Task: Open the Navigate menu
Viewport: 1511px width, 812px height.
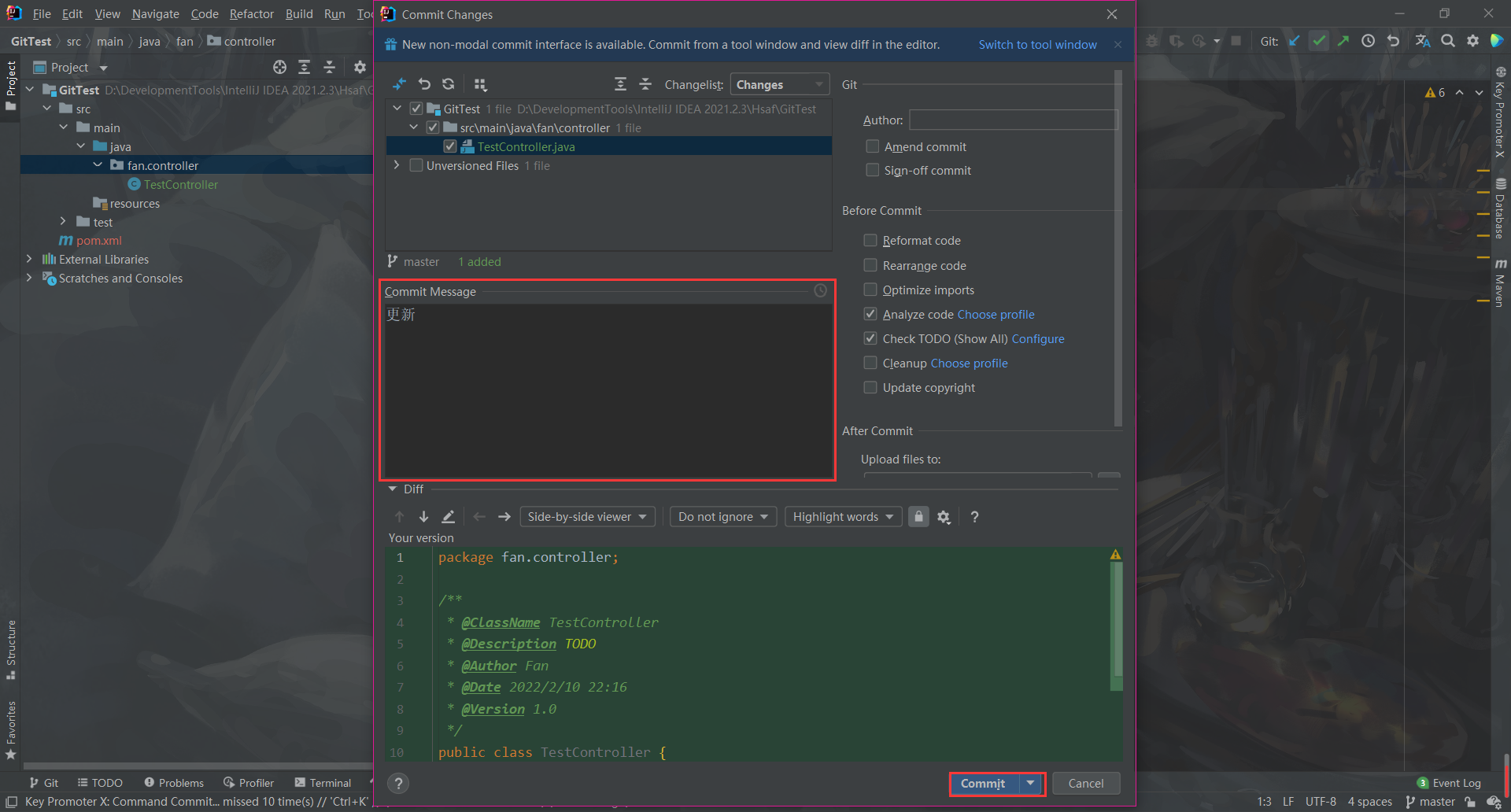Action: pyautogui.click(x=155, y=14)
